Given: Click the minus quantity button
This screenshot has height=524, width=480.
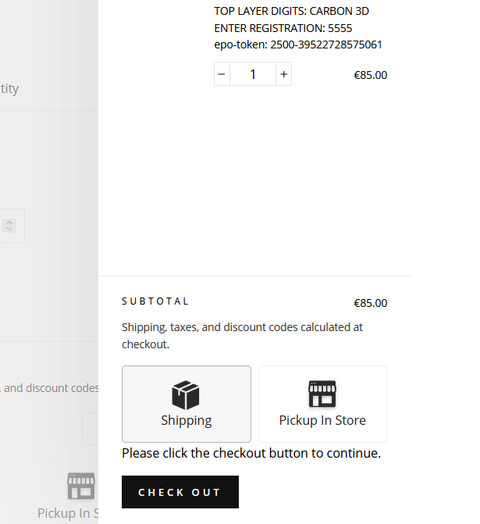Looking at the screenshot, I should [x=222, y=74].
